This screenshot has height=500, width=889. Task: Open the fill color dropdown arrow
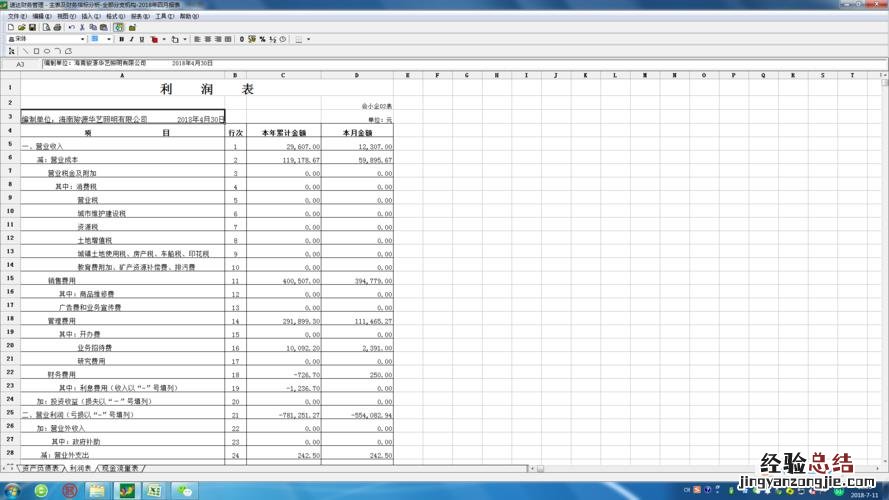tap(185, 39)
